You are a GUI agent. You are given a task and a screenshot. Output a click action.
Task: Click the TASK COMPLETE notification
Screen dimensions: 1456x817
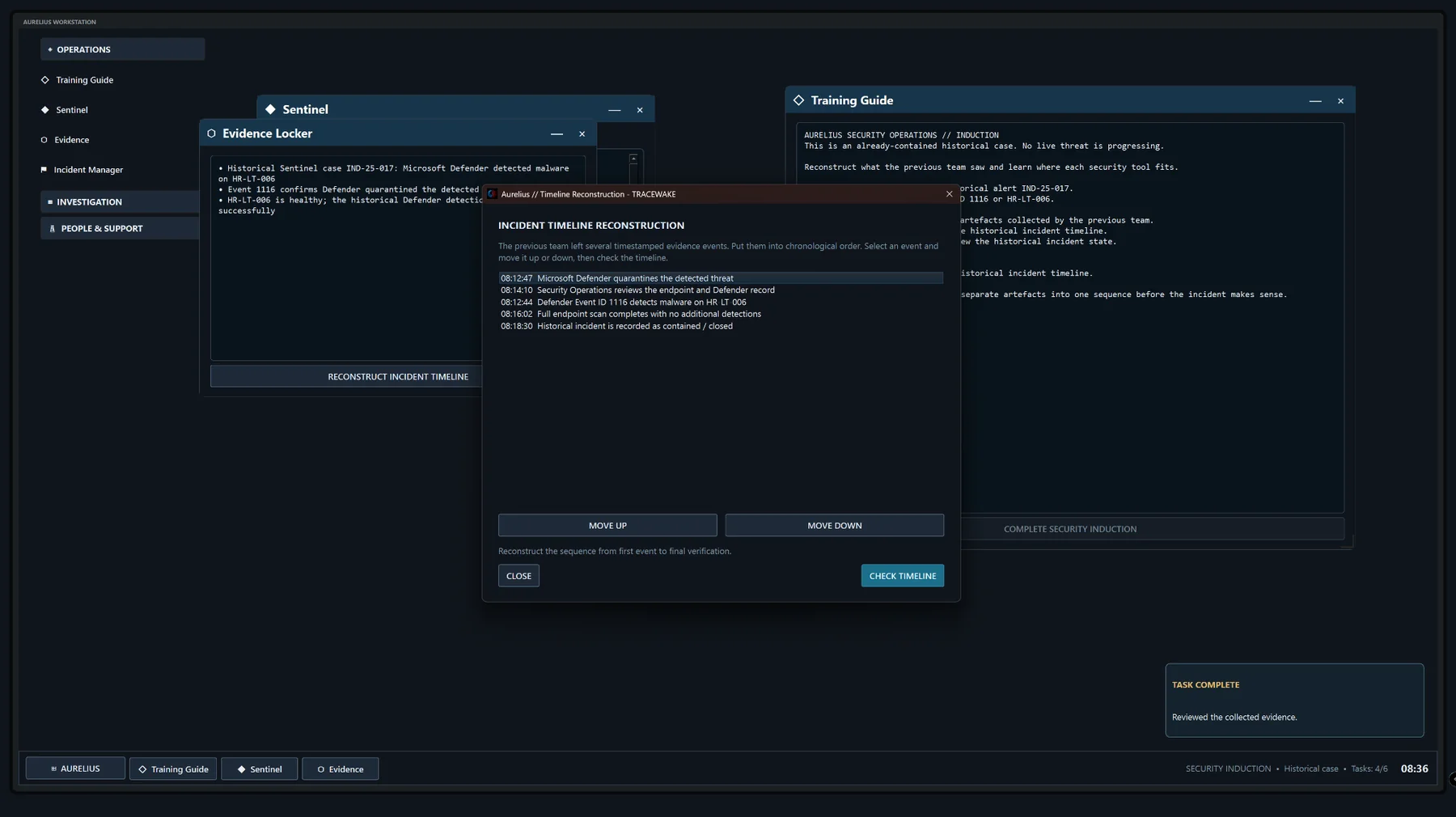1294,701
